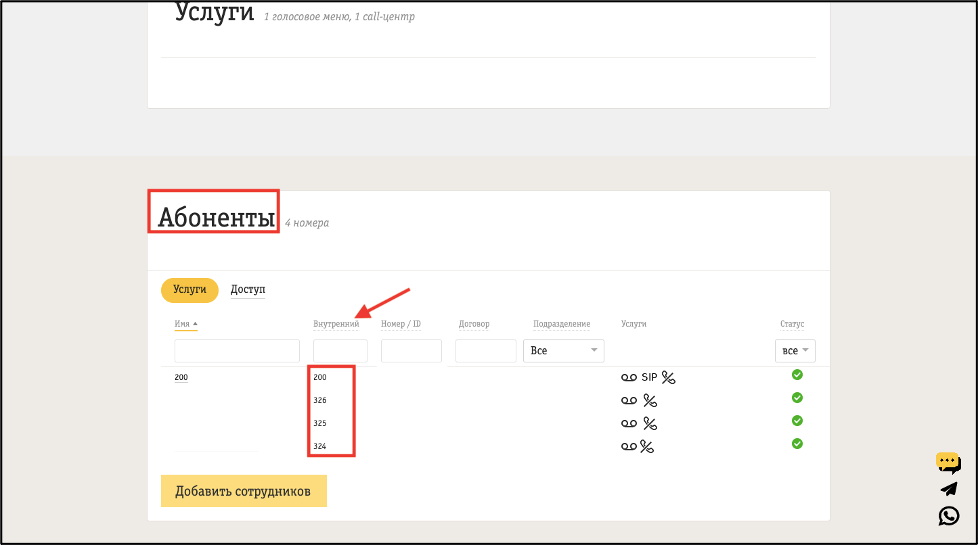Click '1 голосовое меню, 1 call-центр' text
The width and height of the screenshot is (979, 545).
(339, 17)
